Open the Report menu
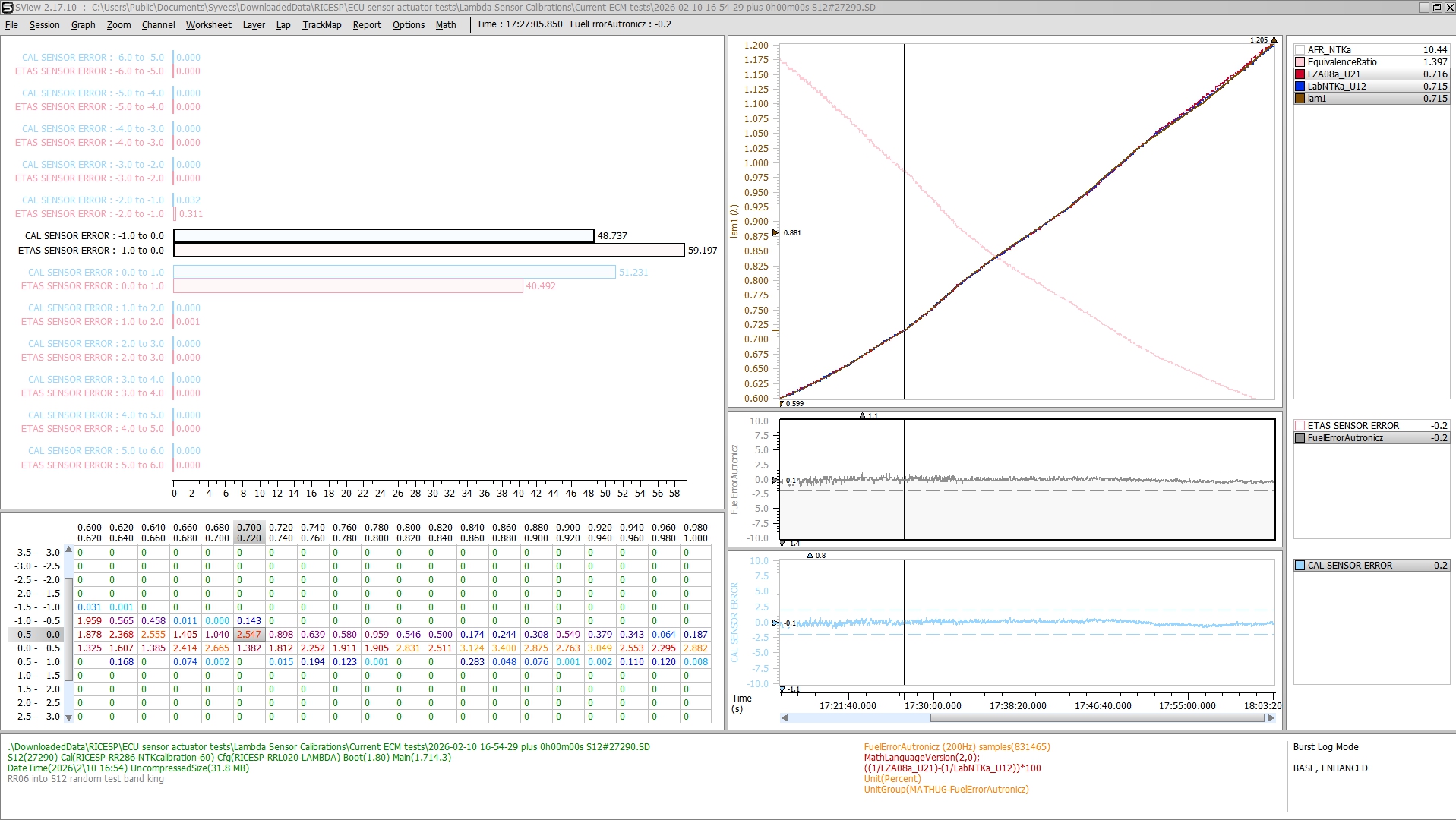Screen dimensions: 1456x820 (366, 24)
